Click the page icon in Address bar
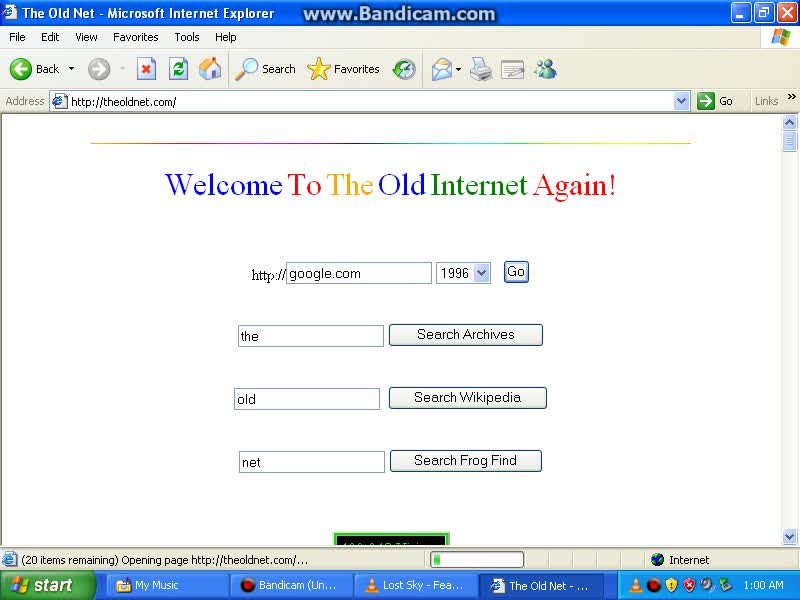Image resolution: width=800 pixels, height=600 pixels. coord(60,101)
